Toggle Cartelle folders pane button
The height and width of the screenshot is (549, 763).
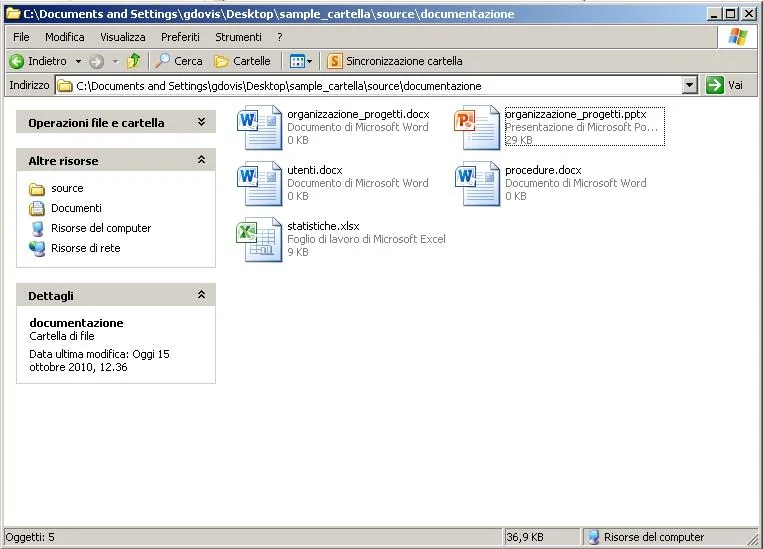pos(242,61)
